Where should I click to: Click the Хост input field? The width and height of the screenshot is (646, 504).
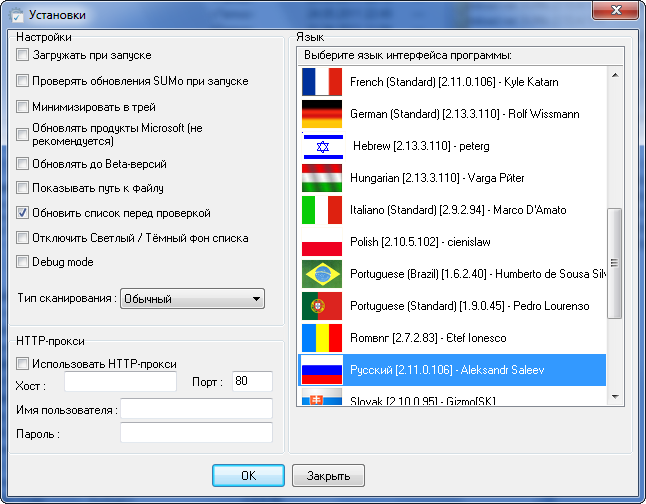(x=120, y=382)
